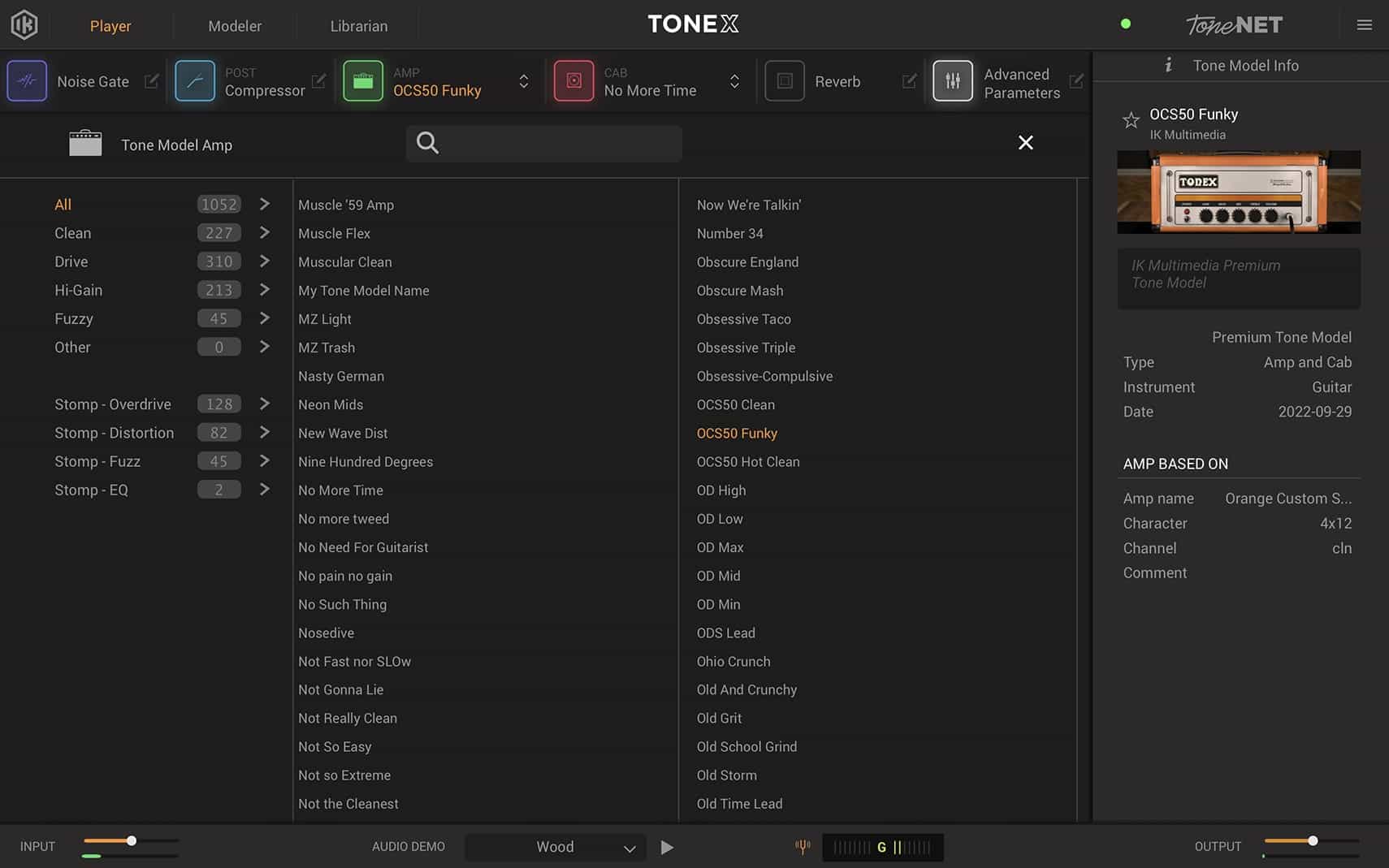Select the No More Time model

(x=340, y=490)
